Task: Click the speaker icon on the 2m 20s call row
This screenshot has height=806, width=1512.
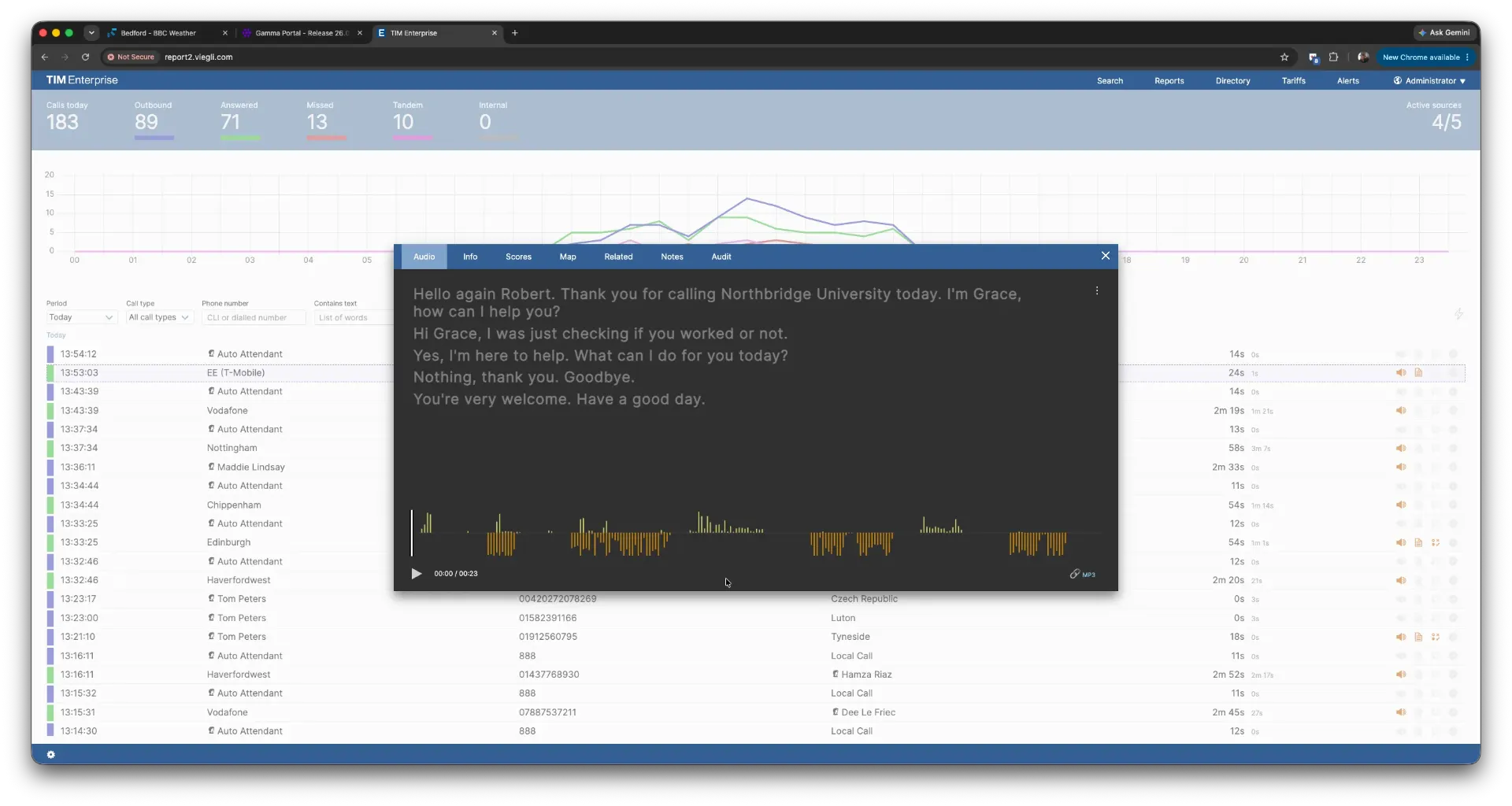Action: [x=1401, y=581]
